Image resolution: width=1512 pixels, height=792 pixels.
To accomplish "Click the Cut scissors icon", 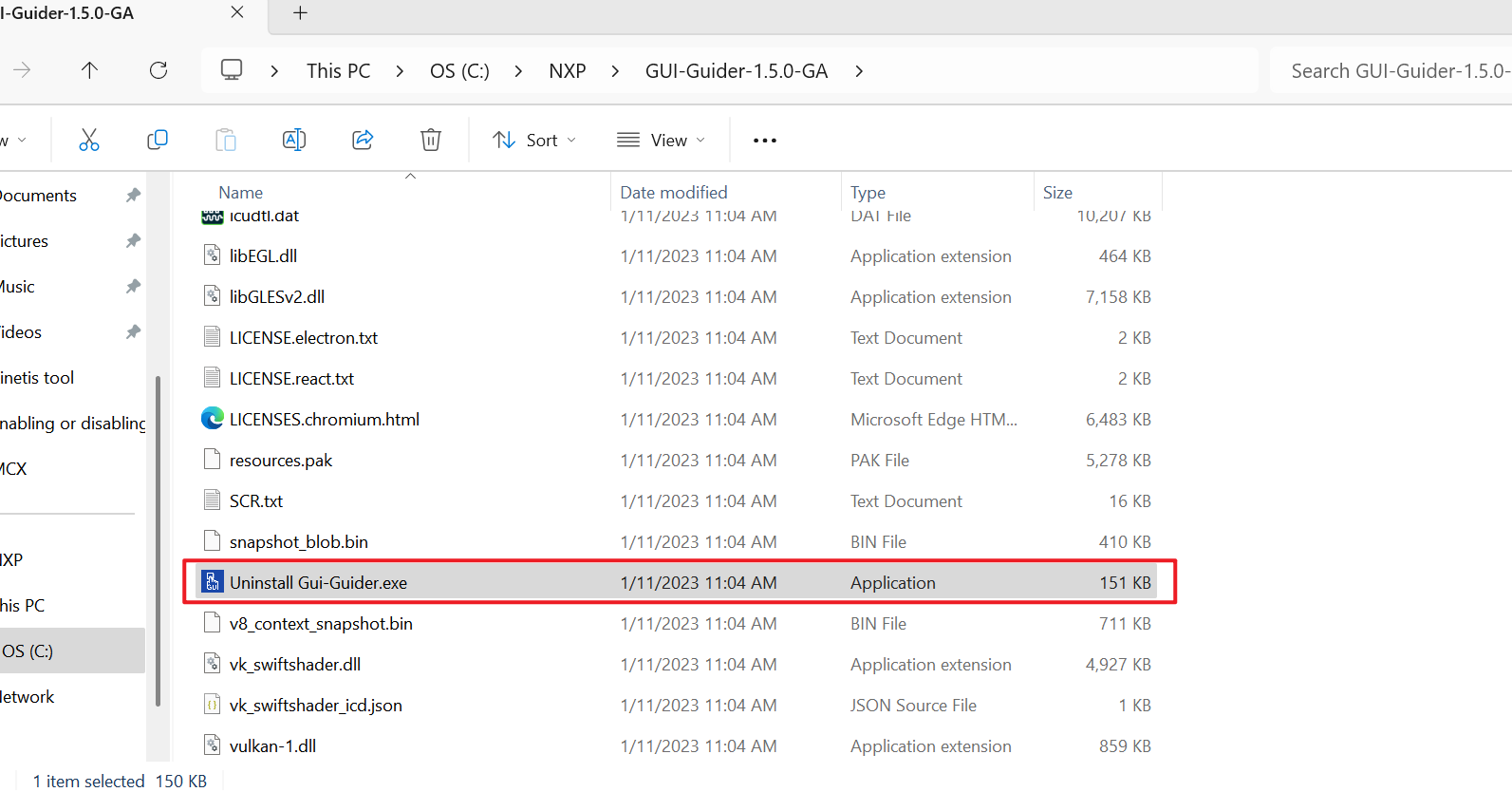I will pos(89,140).
